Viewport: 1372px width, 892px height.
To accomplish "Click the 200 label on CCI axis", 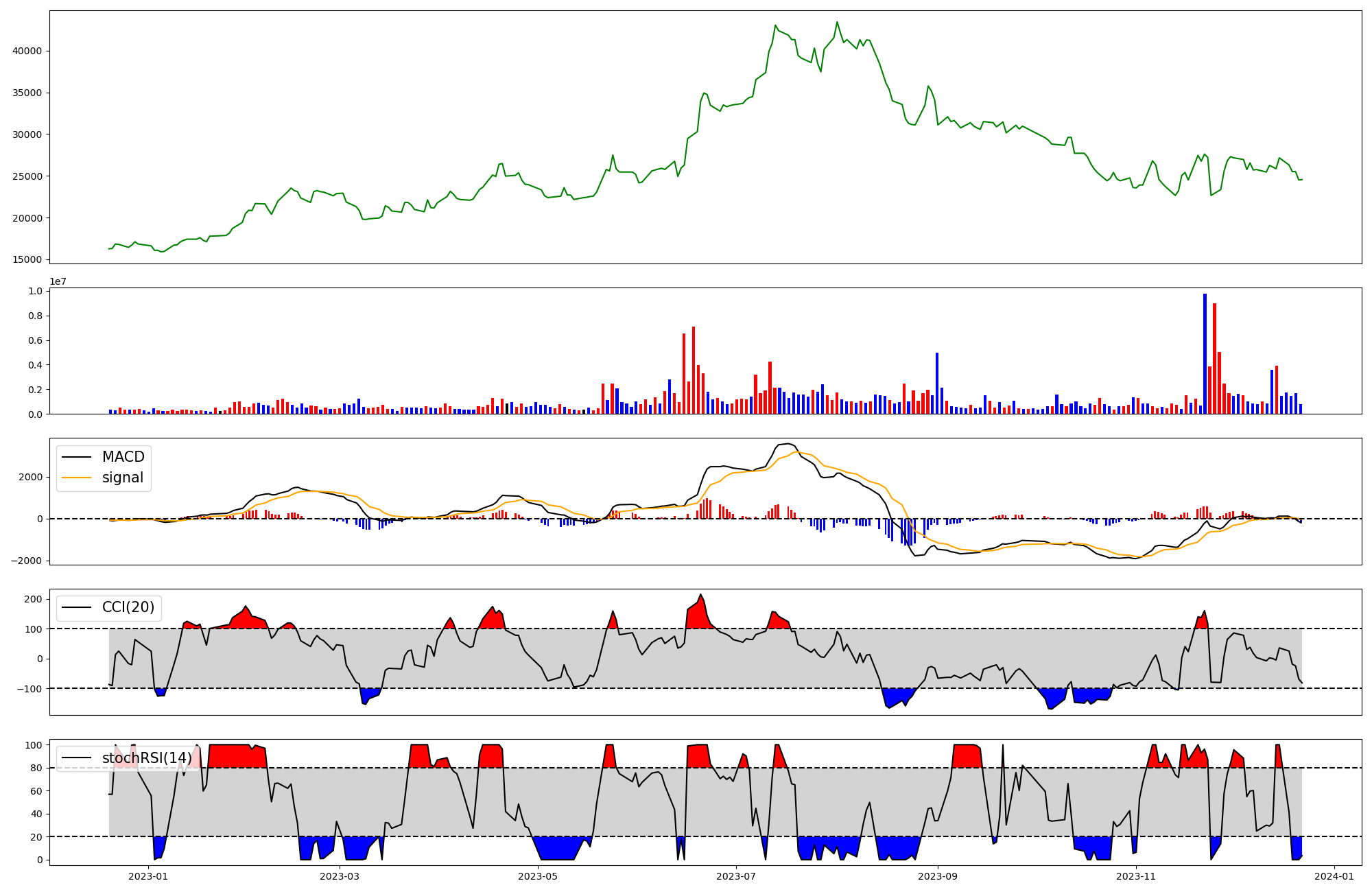I will pyautogui.click(x=34, y=600).
